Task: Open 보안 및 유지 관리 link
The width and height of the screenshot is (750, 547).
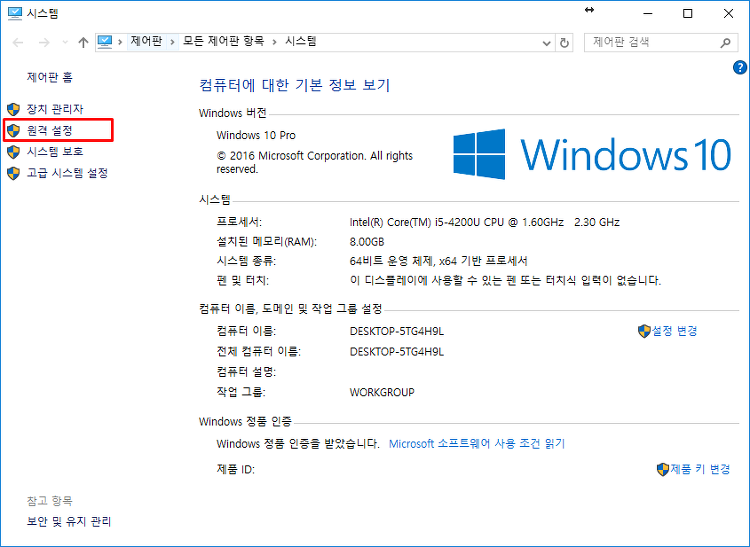Action: 69,521
